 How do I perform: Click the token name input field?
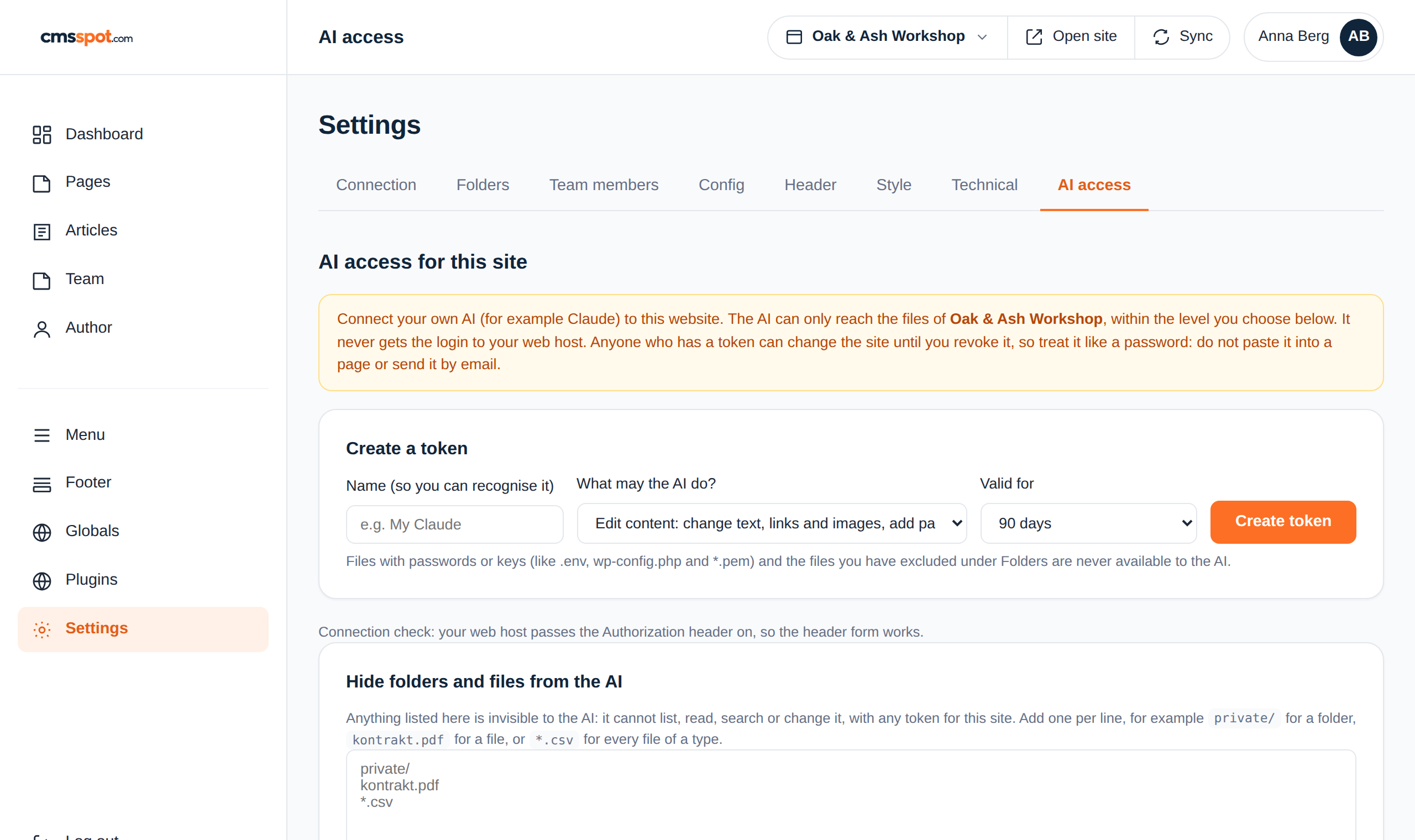[x=454, y=524]
